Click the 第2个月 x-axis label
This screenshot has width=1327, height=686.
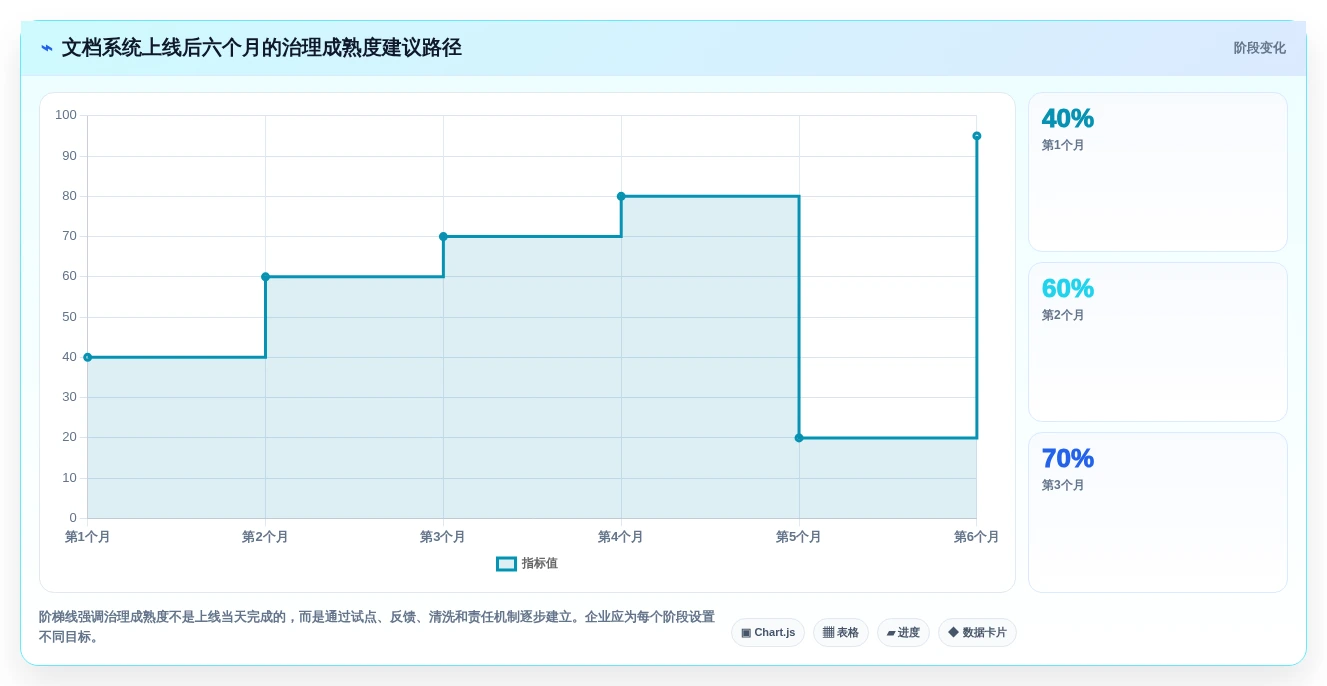265,537
